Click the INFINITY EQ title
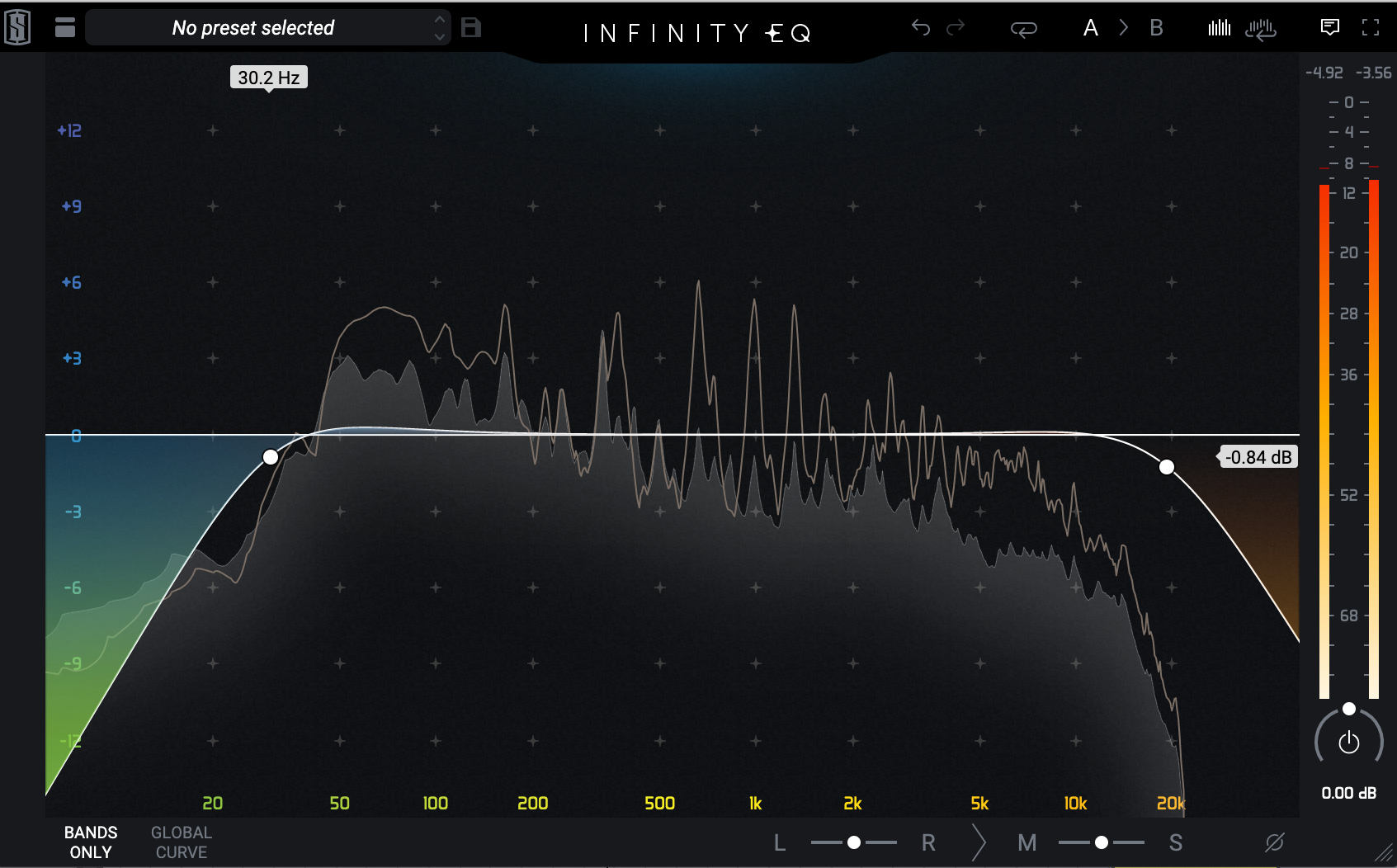 [697, 33]
